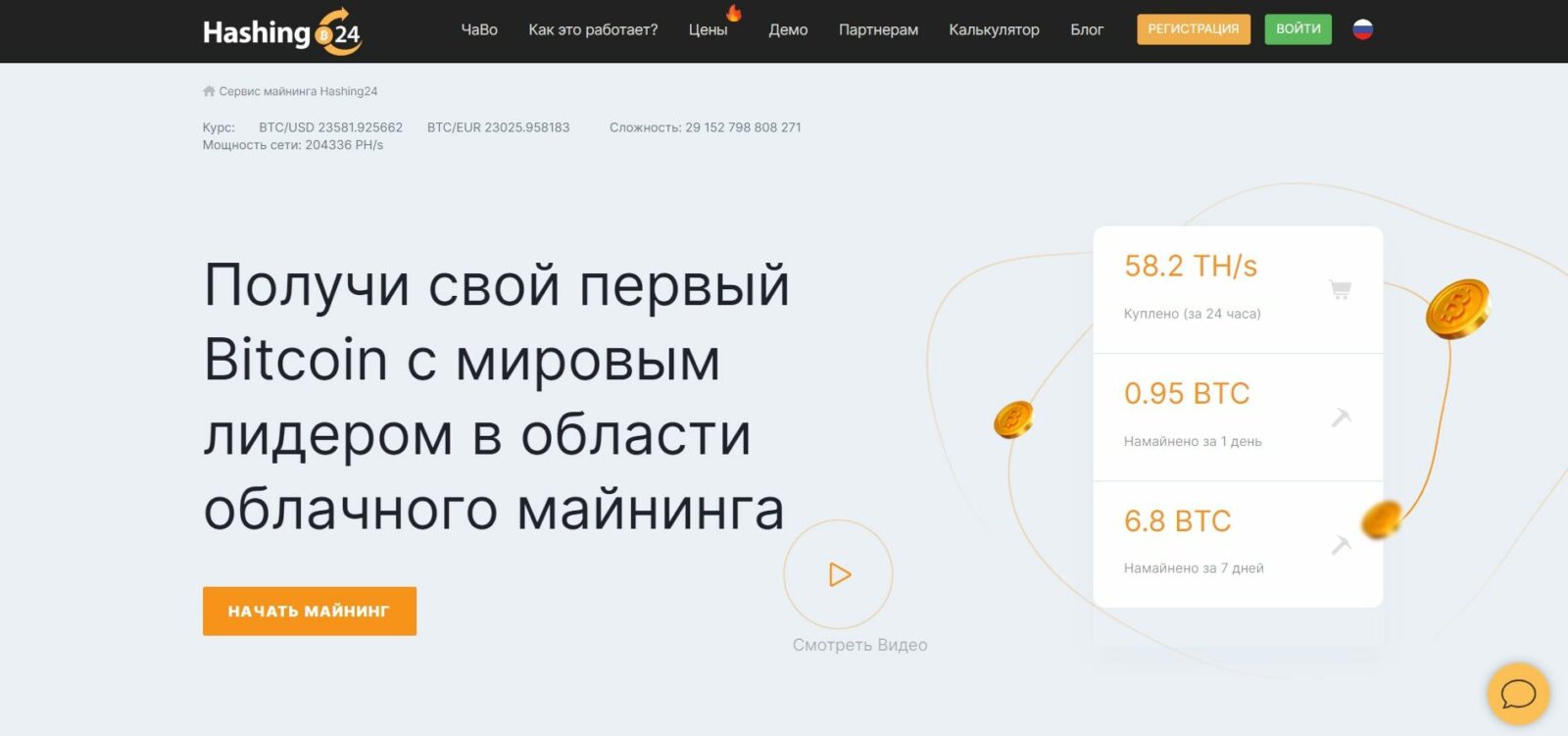Open the Сервис майнинга Hashing24 breadcrumb link

(298, 91)
